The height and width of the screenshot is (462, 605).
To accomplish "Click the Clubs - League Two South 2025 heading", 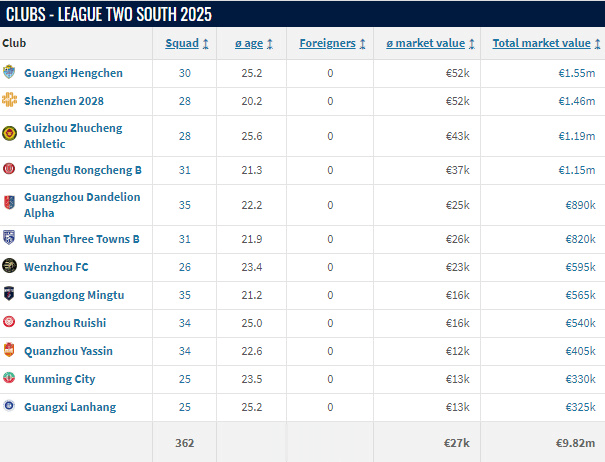I will click(x=109, y=14).
